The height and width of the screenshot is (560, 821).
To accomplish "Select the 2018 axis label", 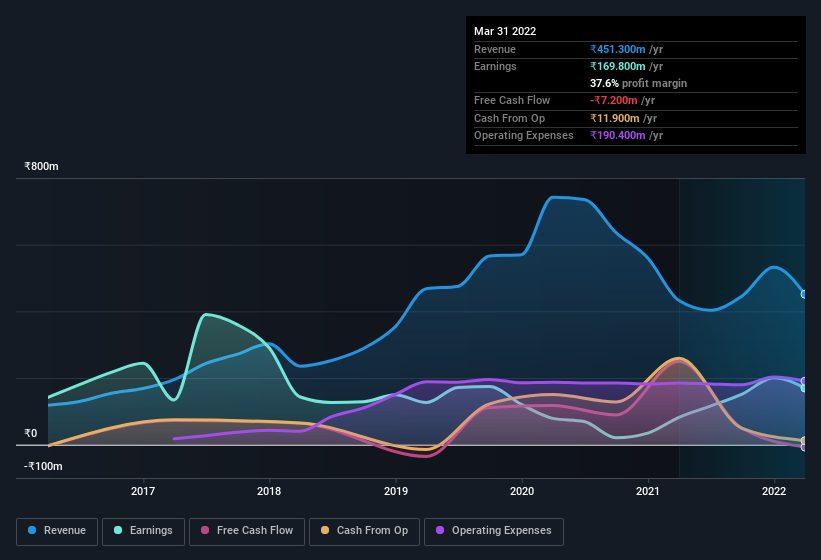I will (x=269, y=491).
